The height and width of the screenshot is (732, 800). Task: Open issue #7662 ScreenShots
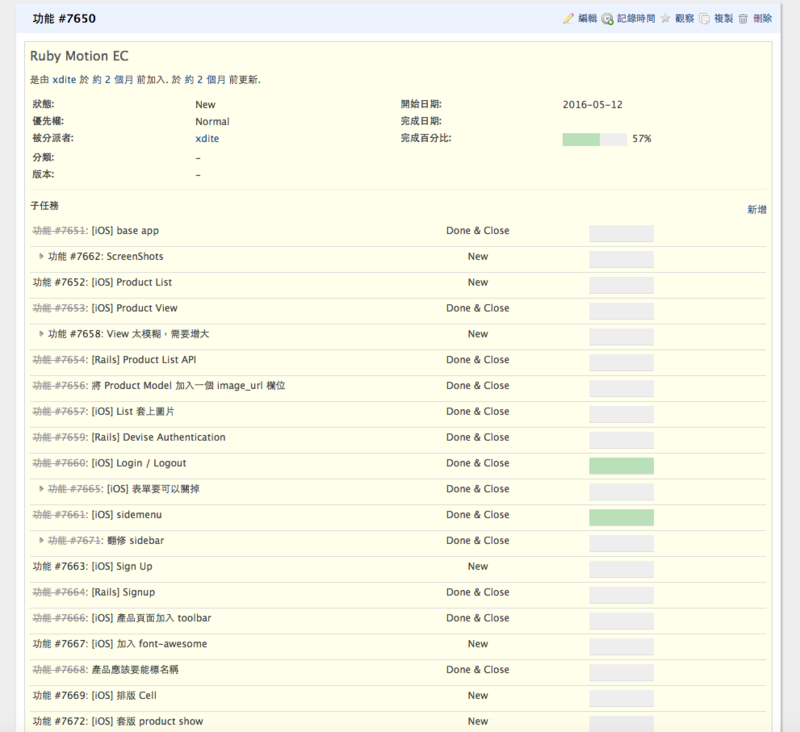[x=76, y=257]
